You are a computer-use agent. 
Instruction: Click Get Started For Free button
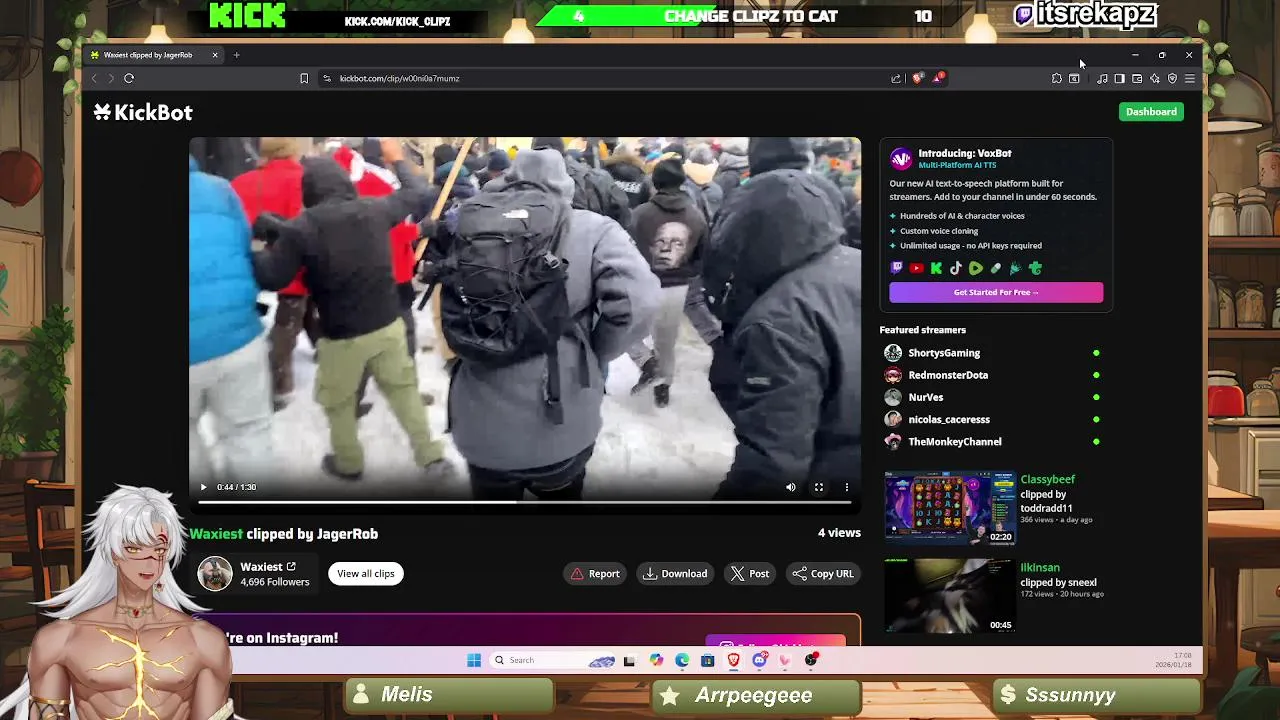pyautogui.click(x=996, y=292)
